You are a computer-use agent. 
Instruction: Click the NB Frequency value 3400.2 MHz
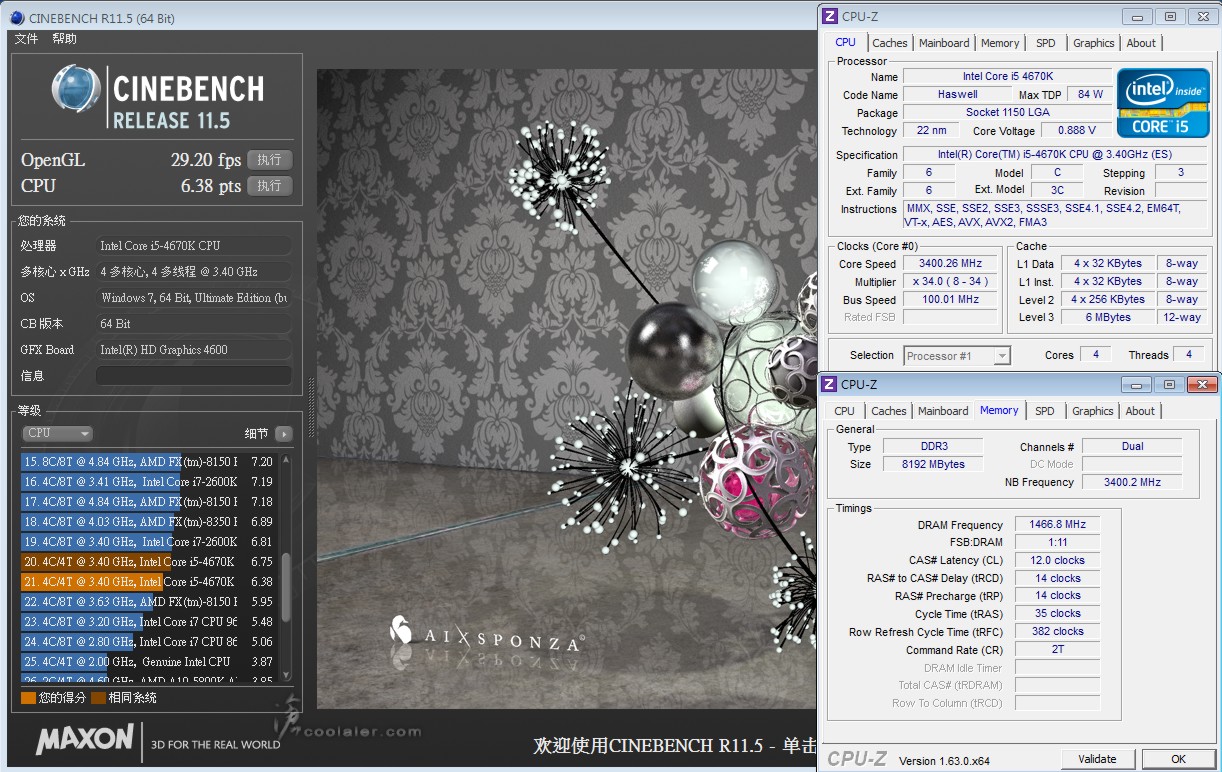[x=1132, y=482]
